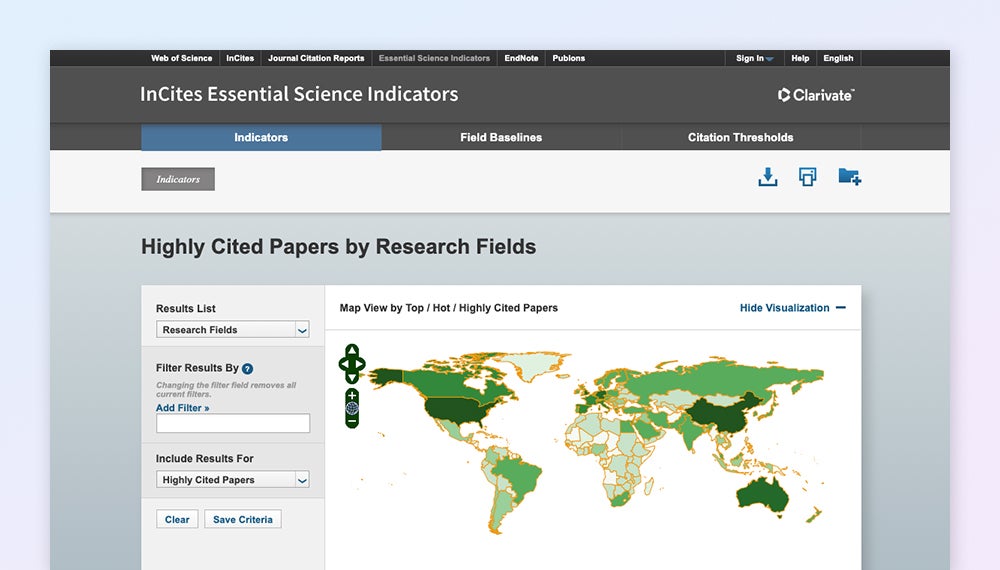This screenshot has width=1000, height=570.
Task: Click the download icon
Action: point(768,177)
